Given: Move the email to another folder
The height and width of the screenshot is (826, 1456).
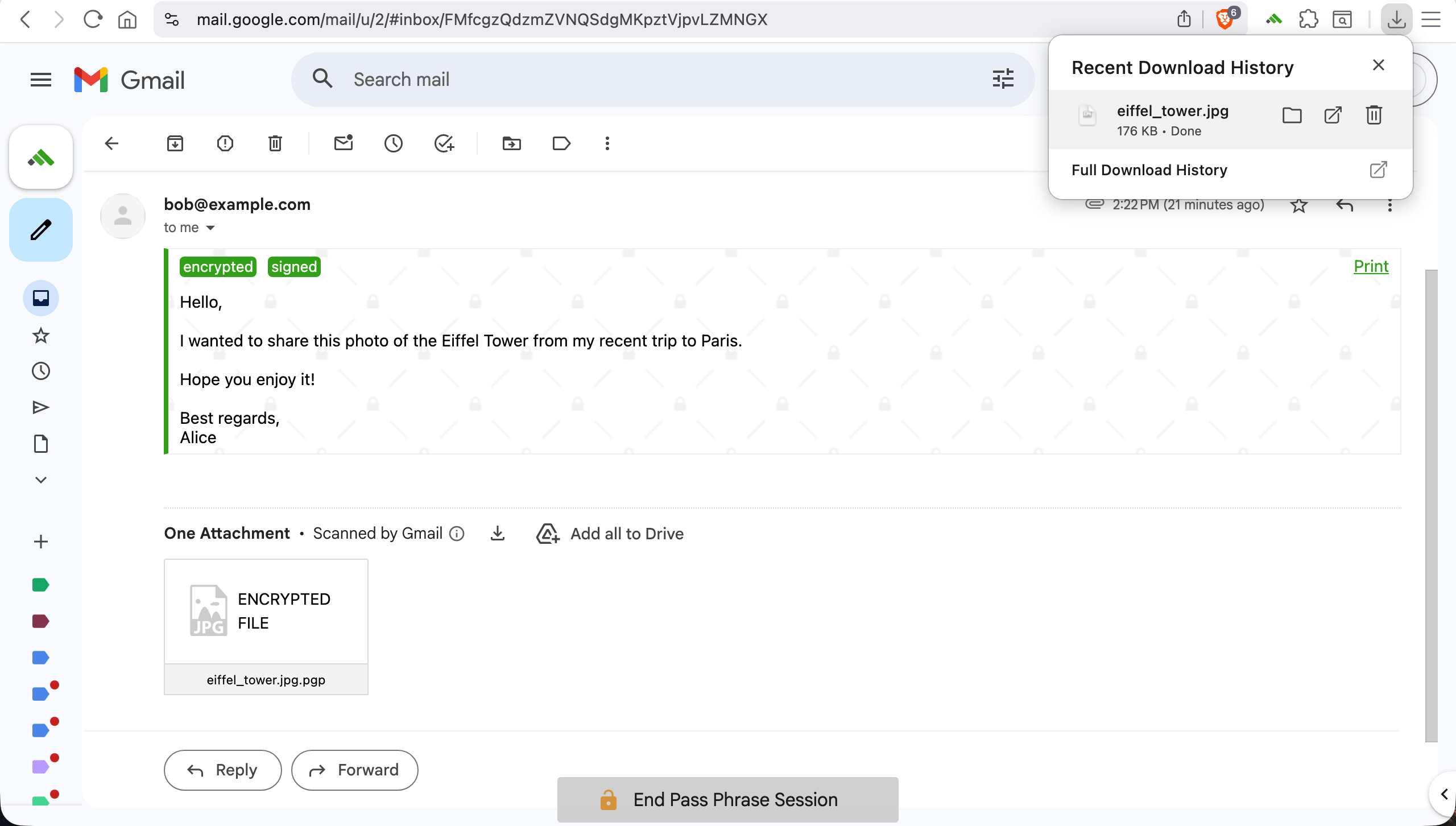Looking at the screenshot, I should click(511, 143).
